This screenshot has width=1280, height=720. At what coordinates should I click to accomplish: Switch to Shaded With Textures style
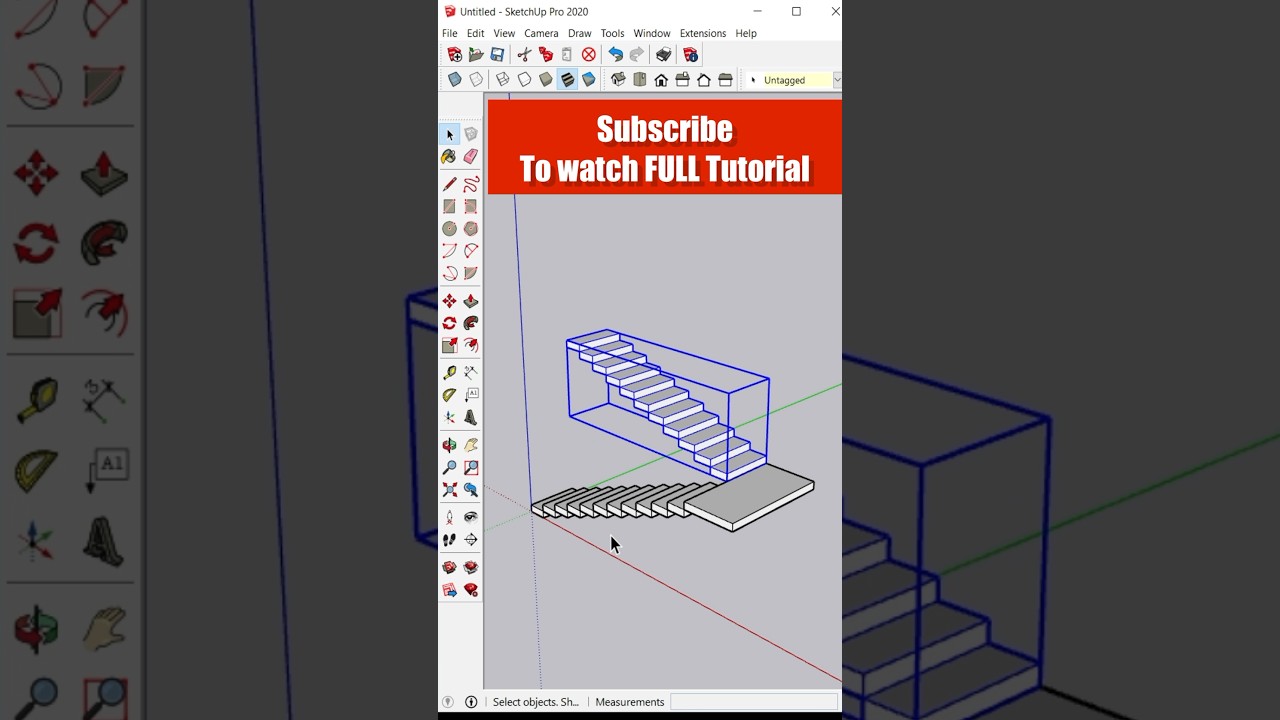(x=567, y=80)
